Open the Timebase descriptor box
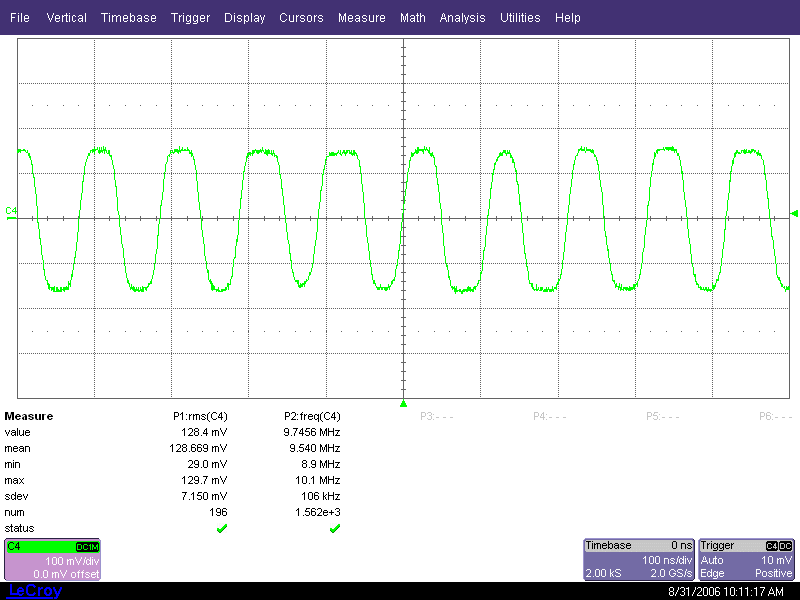The width and height of the screenshot is (800, 600). coord(639,560)
